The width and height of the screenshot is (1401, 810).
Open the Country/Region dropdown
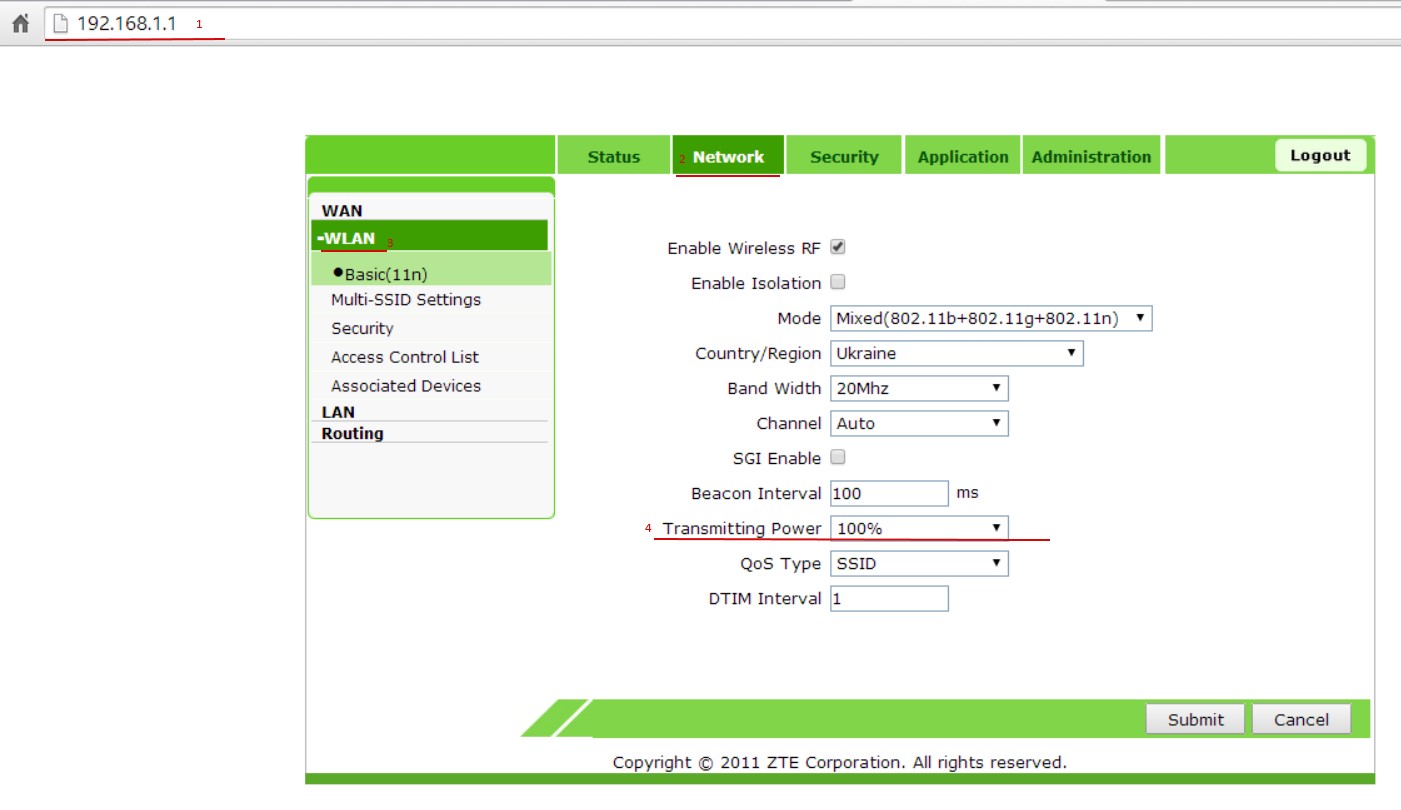957,353
